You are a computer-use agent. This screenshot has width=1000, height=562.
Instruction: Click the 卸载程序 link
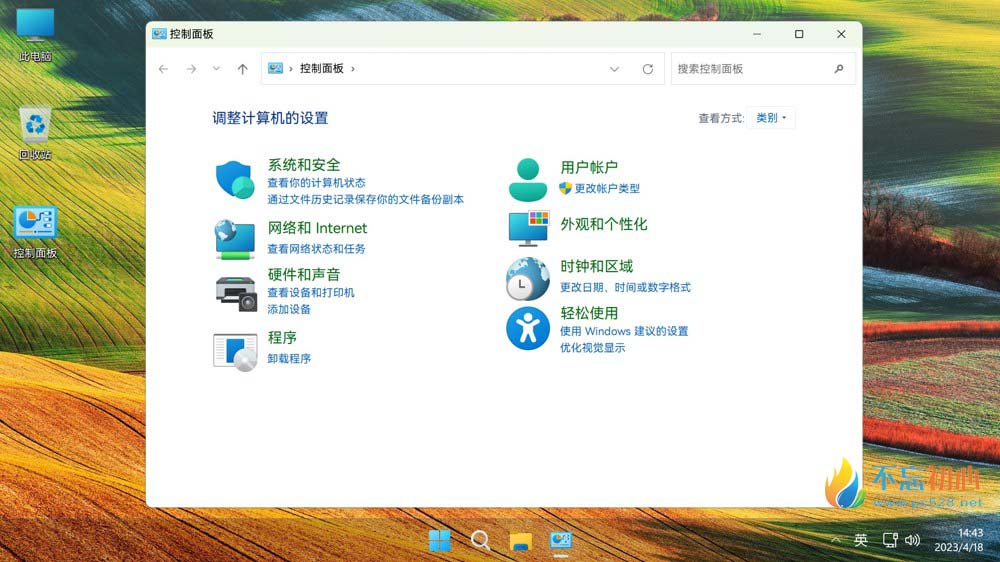click(289, 358)
